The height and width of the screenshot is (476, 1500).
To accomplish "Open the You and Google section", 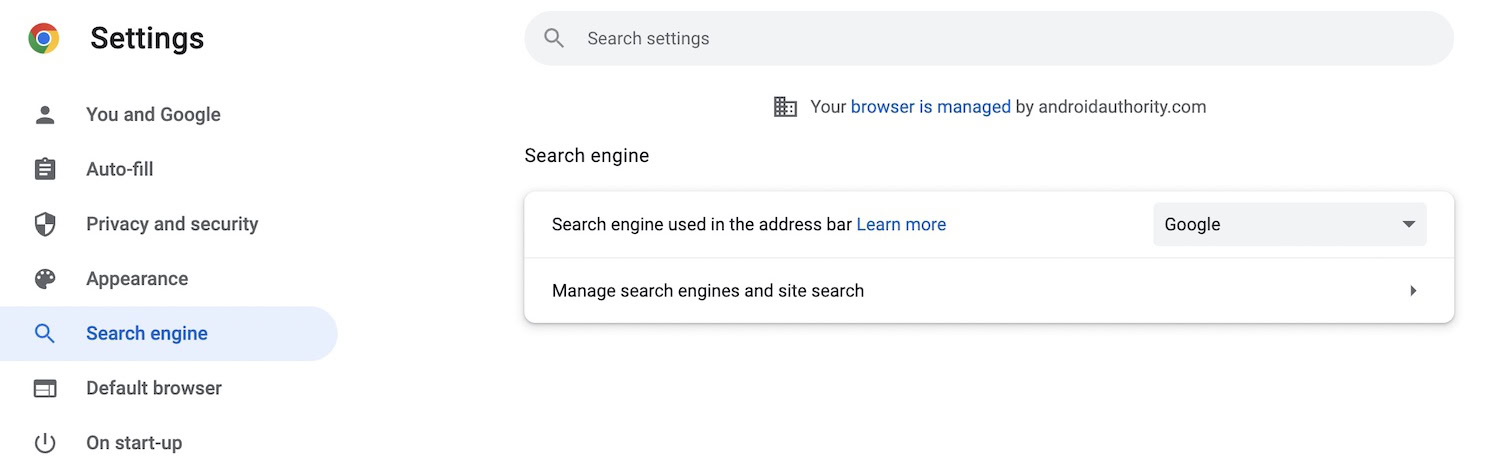I will 153,115.
